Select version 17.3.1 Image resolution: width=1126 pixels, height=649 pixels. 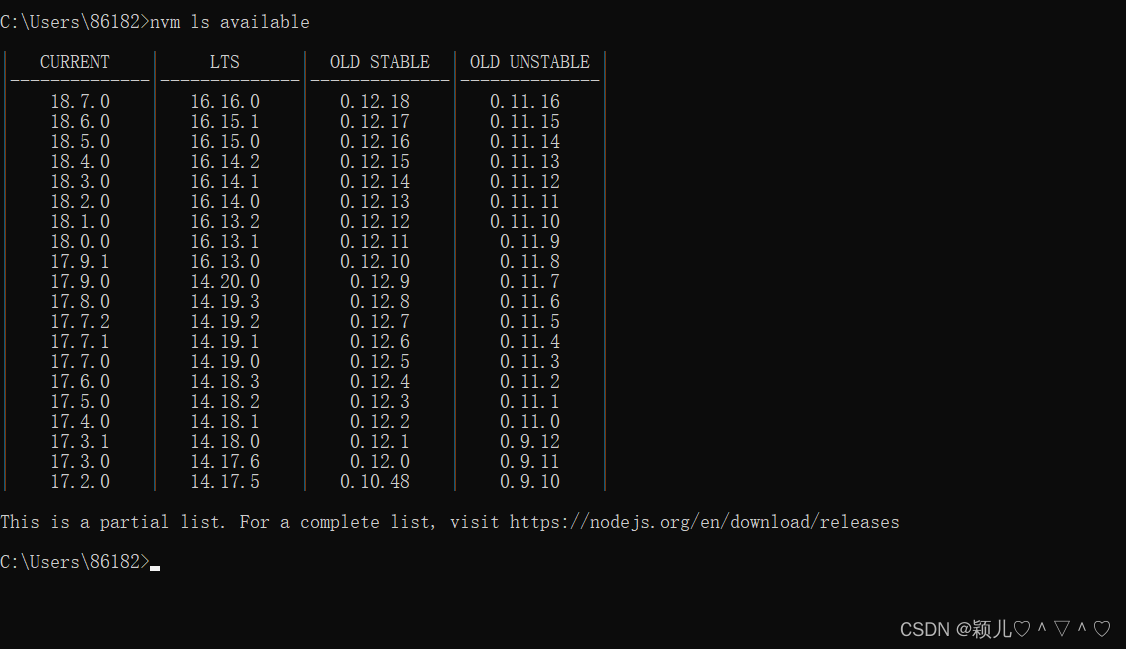80,442
